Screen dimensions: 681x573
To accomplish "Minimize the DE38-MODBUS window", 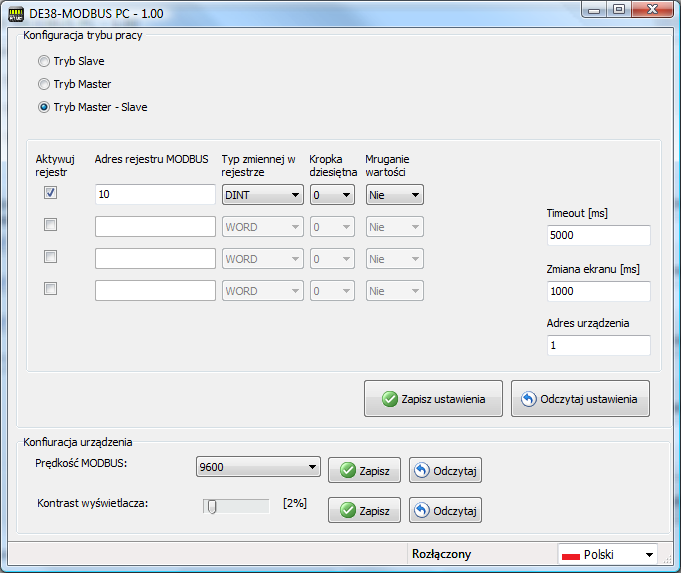I will coord(594,10).
